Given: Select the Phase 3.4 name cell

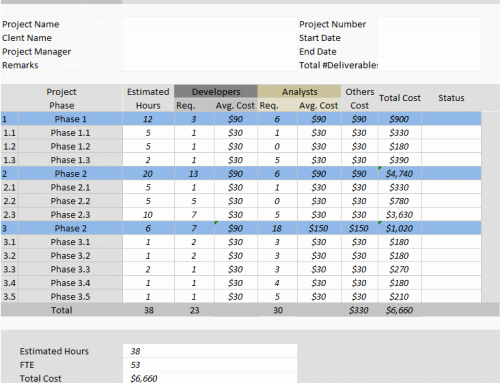Looking at the screenshot, I should point(70,283).
